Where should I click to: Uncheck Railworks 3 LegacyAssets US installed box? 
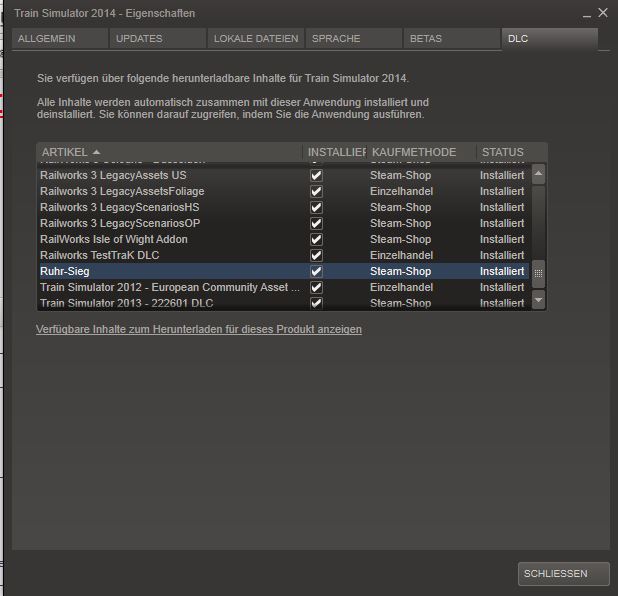[316, 175]
